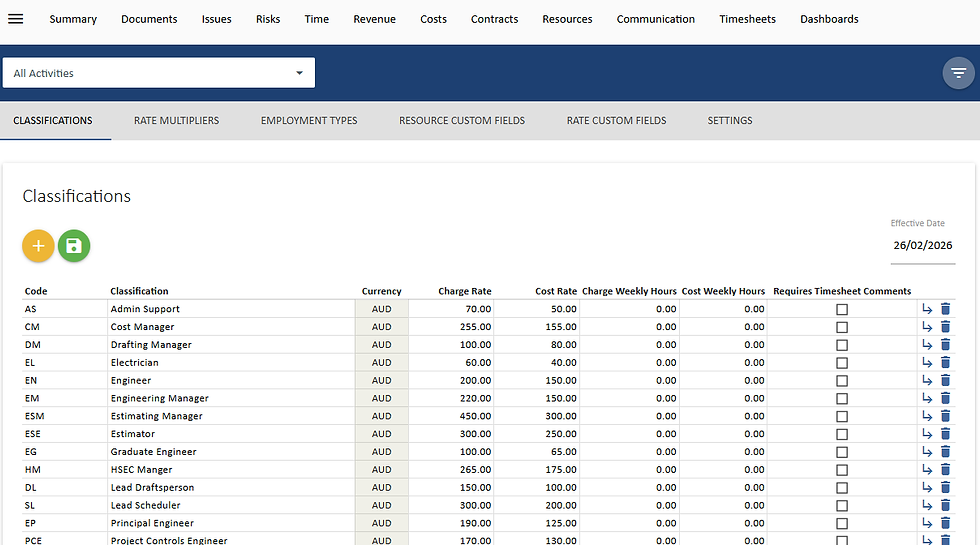Screen dimensions: 980x545
Task: Tick timesheet comments checkbox for Engineer
Action: click(x=842, y=381)
